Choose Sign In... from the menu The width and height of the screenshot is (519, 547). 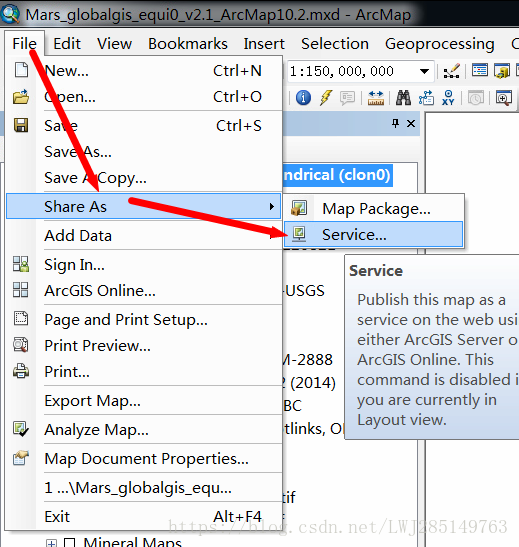coord(144,264)
